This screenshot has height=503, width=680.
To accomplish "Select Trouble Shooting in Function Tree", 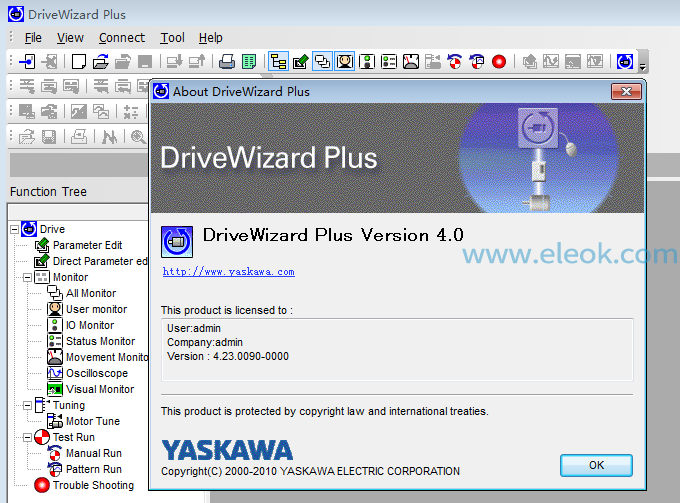I will click(x=93, y=485).
